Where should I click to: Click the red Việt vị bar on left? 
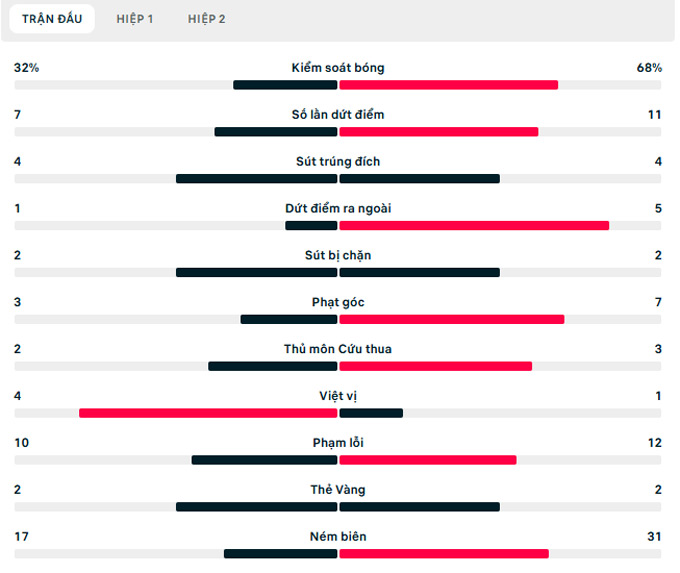[208, 413]
